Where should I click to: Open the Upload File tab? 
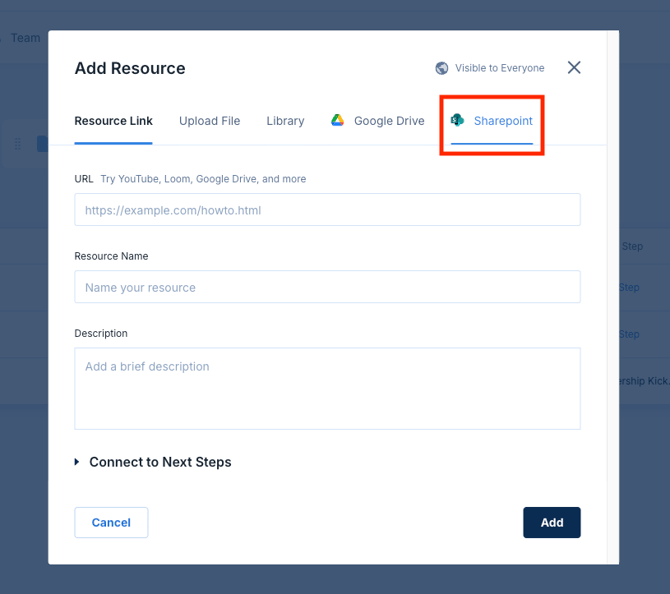(209, 121)
